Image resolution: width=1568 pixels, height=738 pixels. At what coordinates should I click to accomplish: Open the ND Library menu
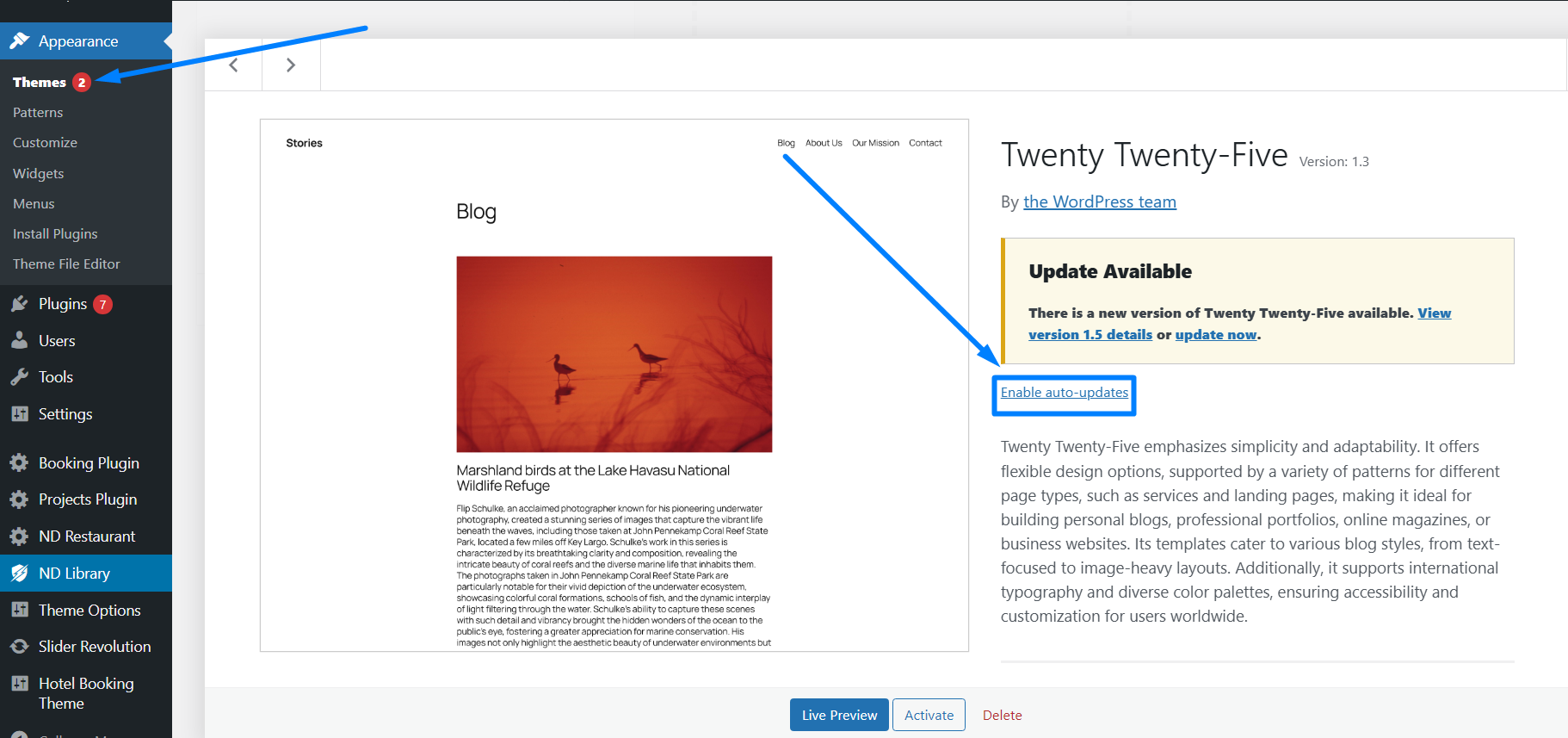86,574
